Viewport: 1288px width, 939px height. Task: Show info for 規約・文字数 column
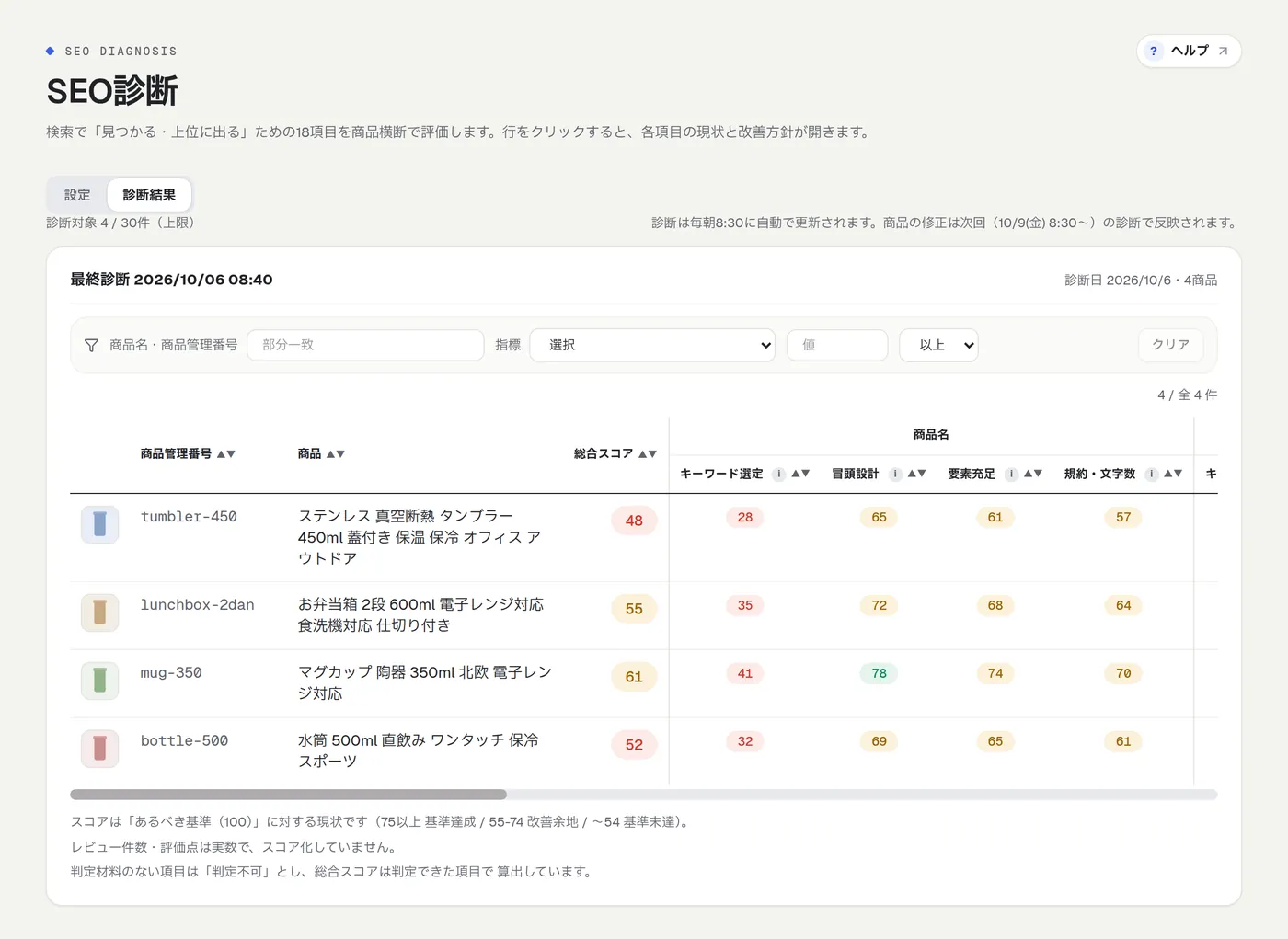point(1151,474)
